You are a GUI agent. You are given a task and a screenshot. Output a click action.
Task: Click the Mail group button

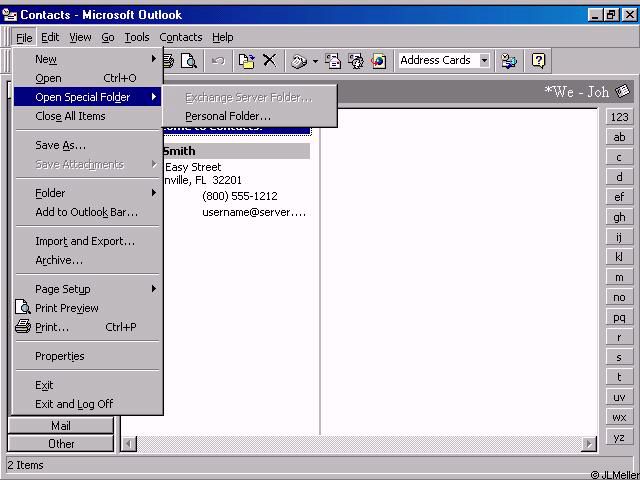tap(60, 426)
